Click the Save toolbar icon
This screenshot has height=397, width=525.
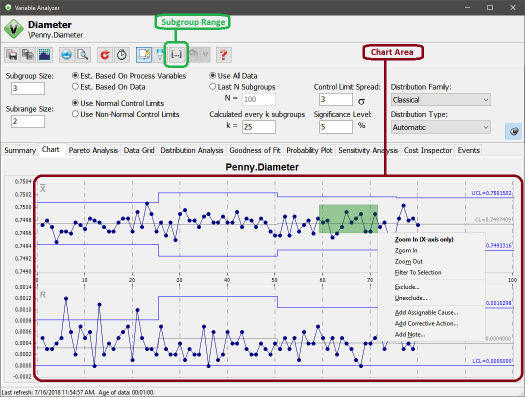point(12,55)
